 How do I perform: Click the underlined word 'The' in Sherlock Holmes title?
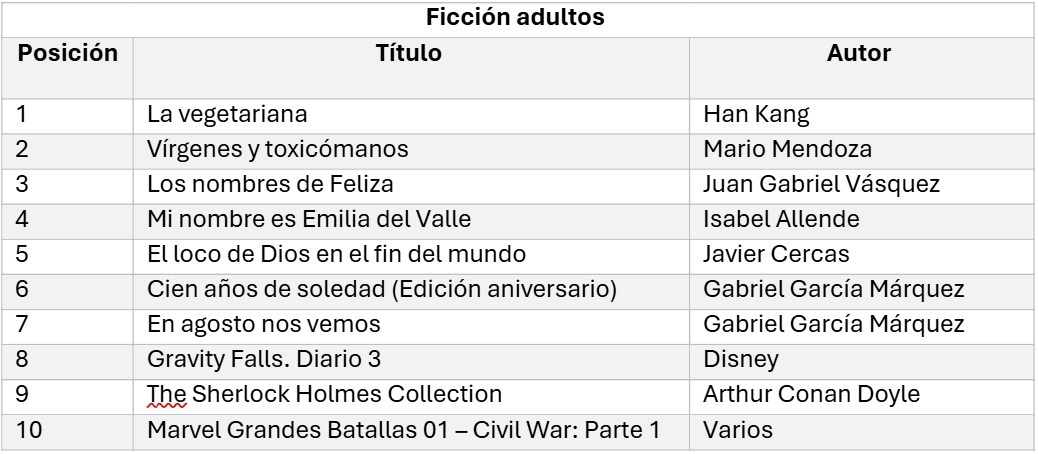(167, 394)
